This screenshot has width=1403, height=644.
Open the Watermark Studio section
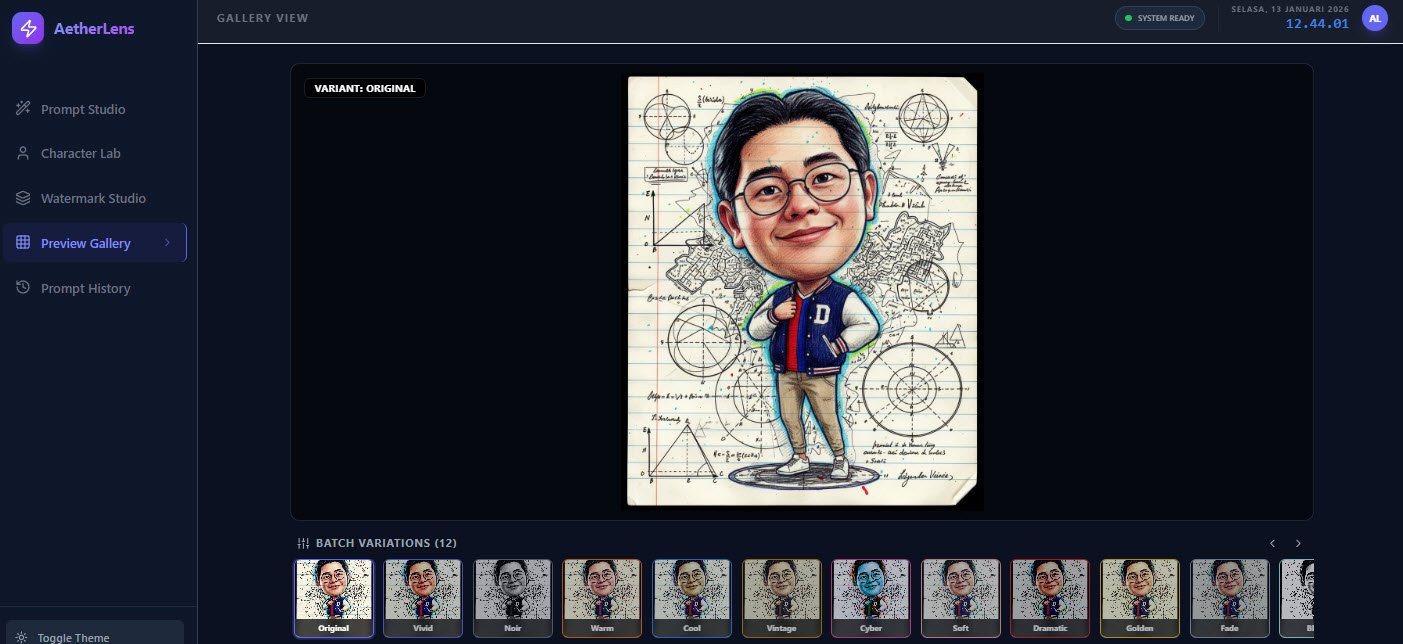pyautogui.click(x=95, y=198)
